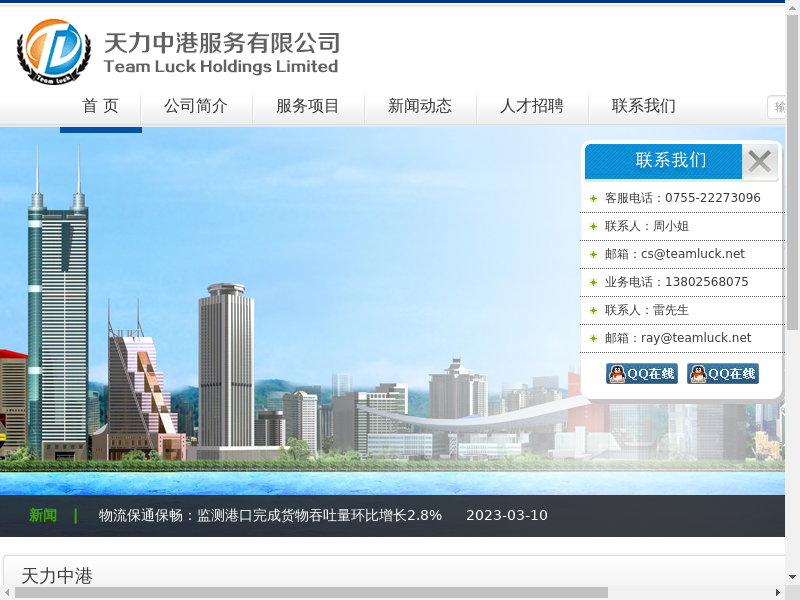Click the 业务电话：13802568075 line
This screenshot has width=800, height=600.
click(677, 282)
